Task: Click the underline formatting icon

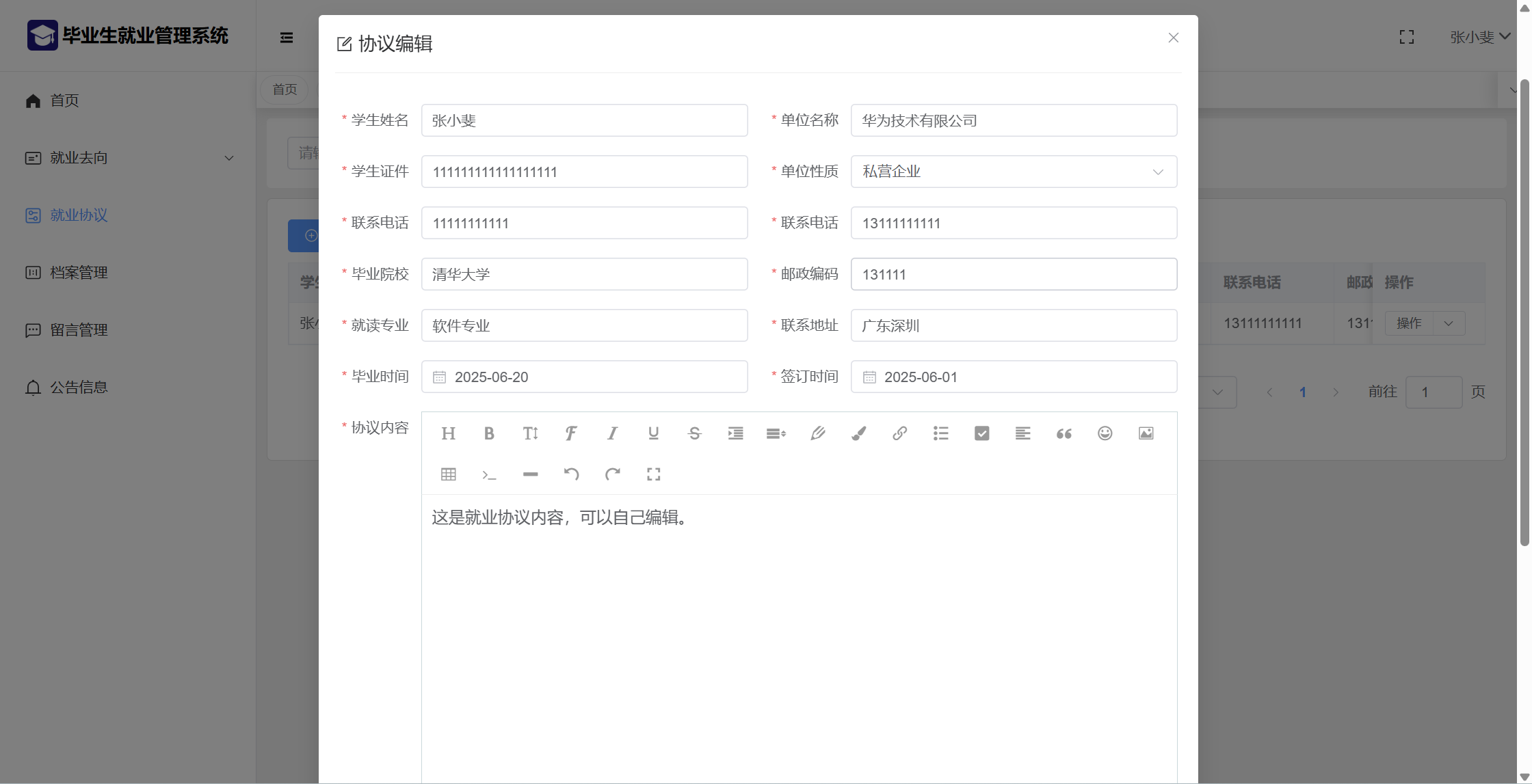Action: (653, 433)
